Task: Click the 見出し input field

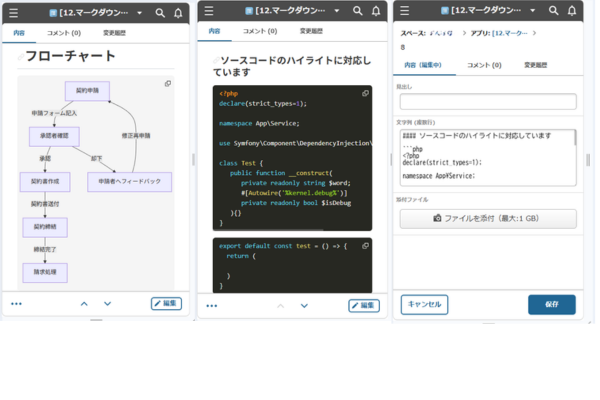Action: pyautogui.click(x=488, y=101)
